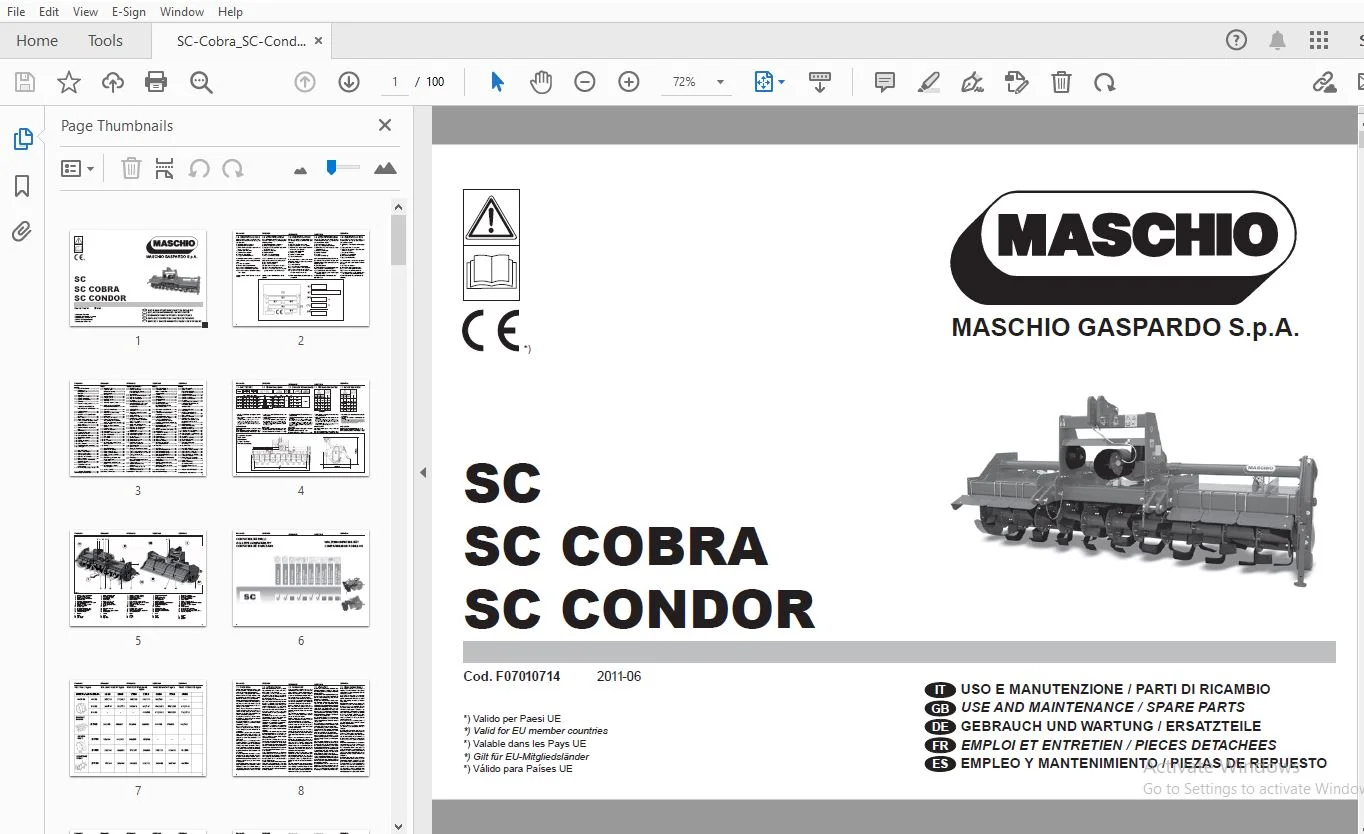Click the thumbnails panel scroll down arrow
The height and width of the screenshot is (834, 1364).
click(x=398, y=826)
